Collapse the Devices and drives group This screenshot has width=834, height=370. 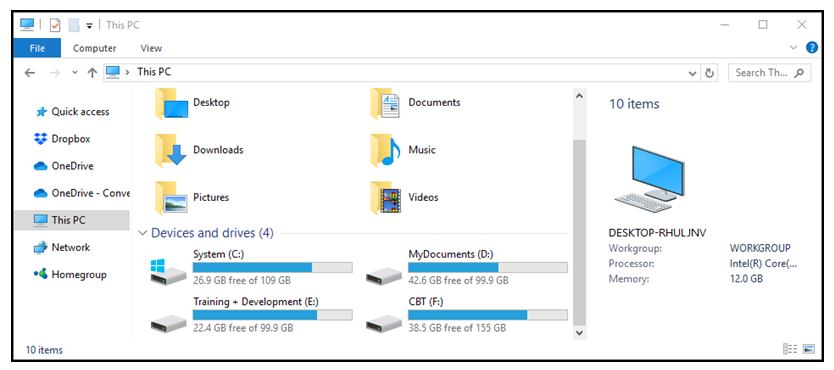[x=142, y=233]
